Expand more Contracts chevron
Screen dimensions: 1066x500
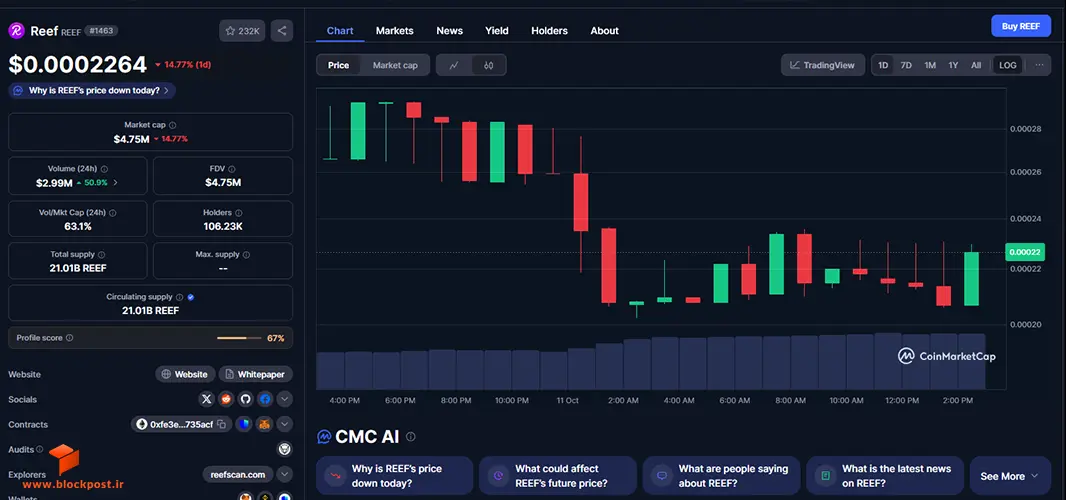285,424
